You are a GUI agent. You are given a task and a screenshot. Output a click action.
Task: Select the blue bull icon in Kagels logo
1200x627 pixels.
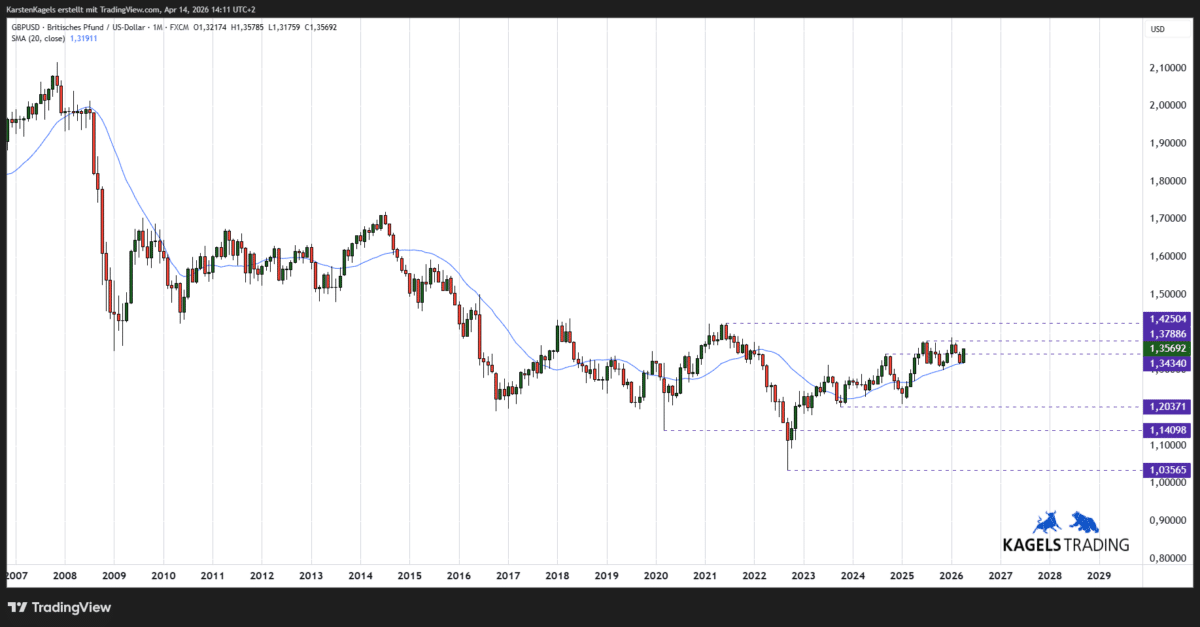pyautogui.click(x=1048, y=521)
